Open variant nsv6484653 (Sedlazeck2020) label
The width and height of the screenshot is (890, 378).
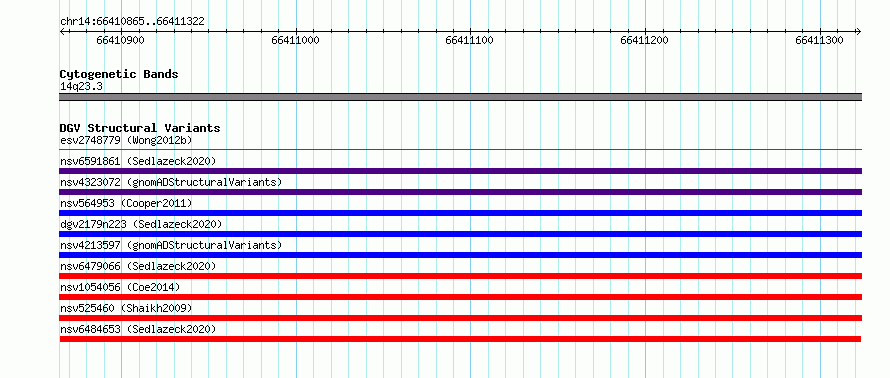[138, 329]
